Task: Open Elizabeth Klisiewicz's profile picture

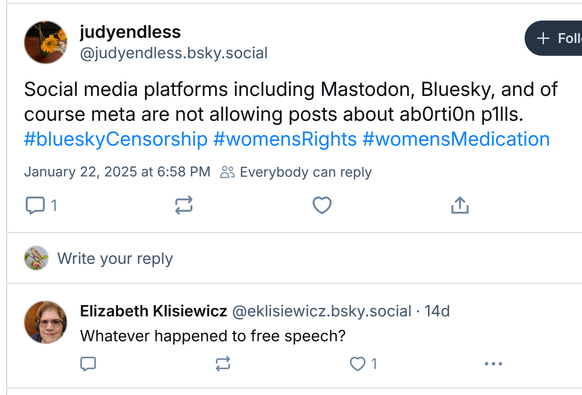Action: [x=46, y=322]
